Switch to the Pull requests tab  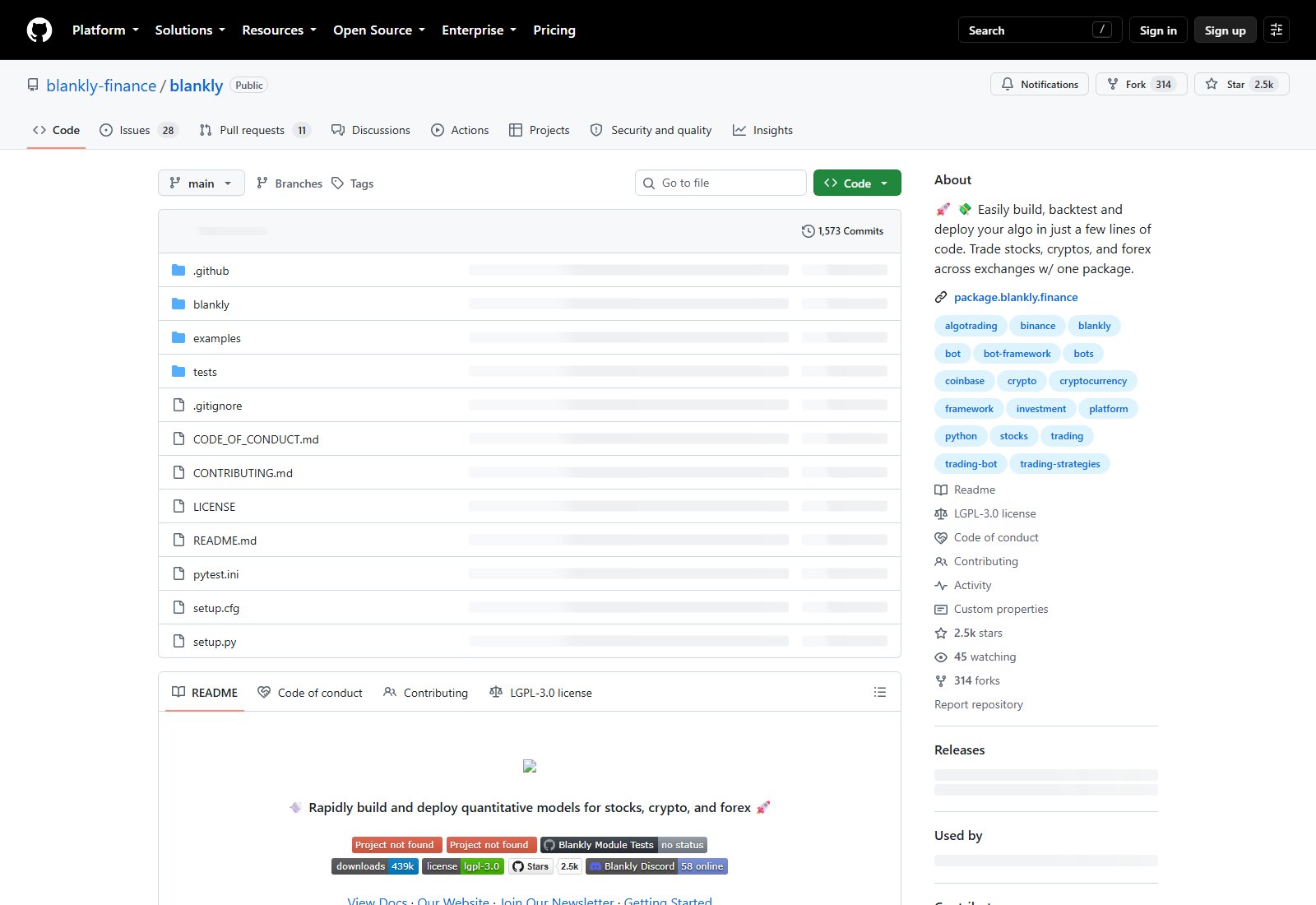tap(254, 130)
